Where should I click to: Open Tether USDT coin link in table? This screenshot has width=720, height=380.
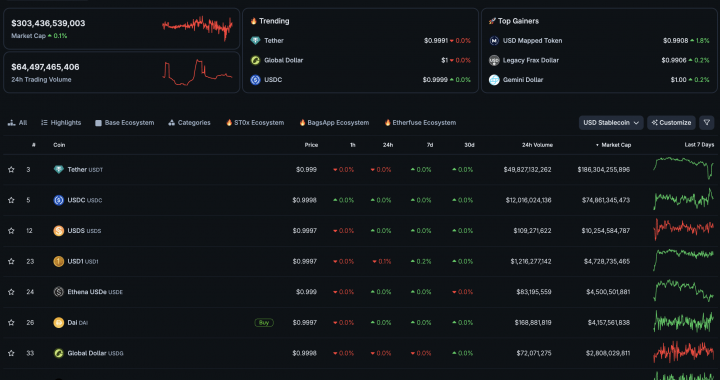click(x=85, y=170)
